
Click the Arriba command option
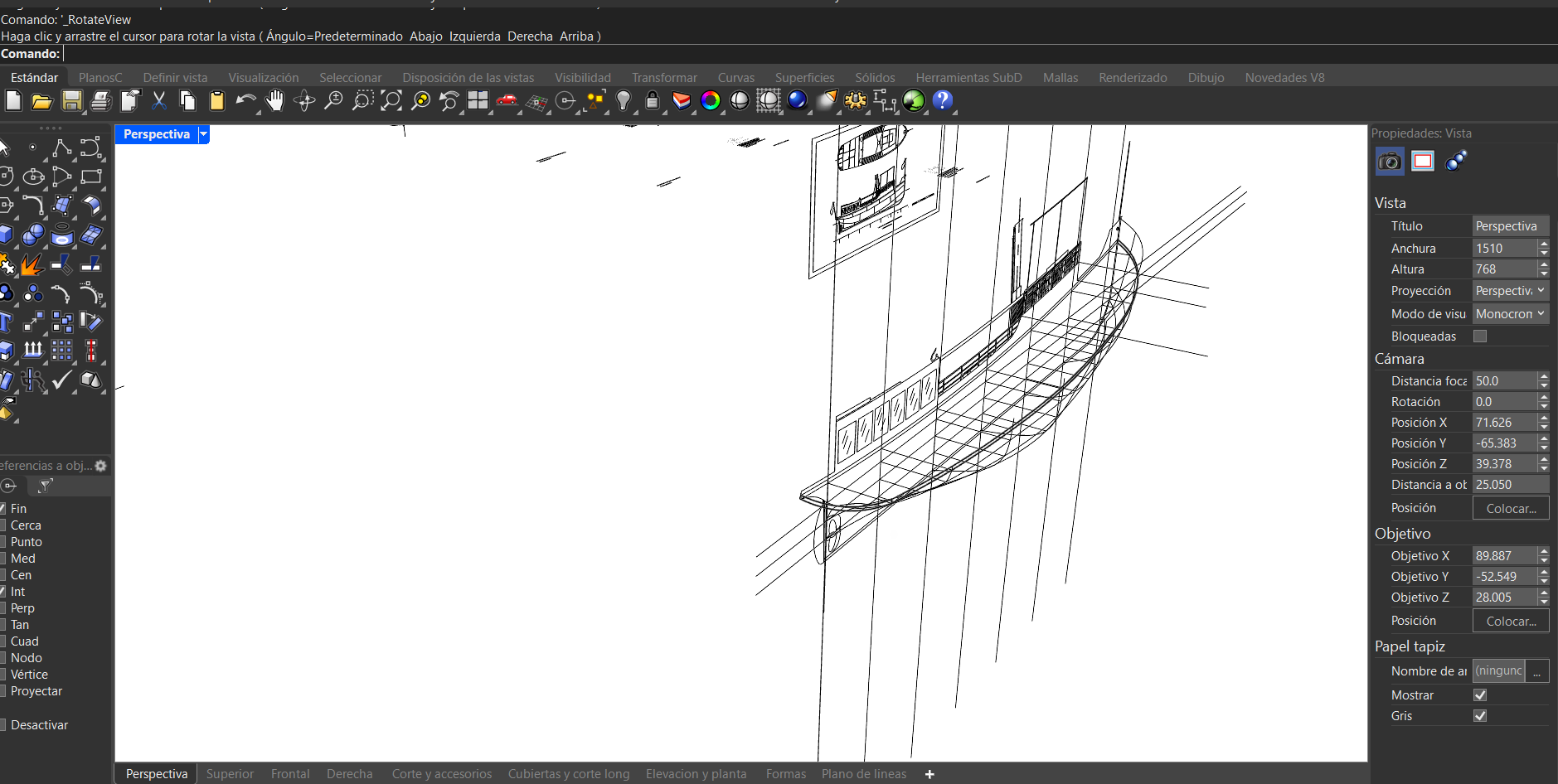pyautogui.click(x=576, y=36)
